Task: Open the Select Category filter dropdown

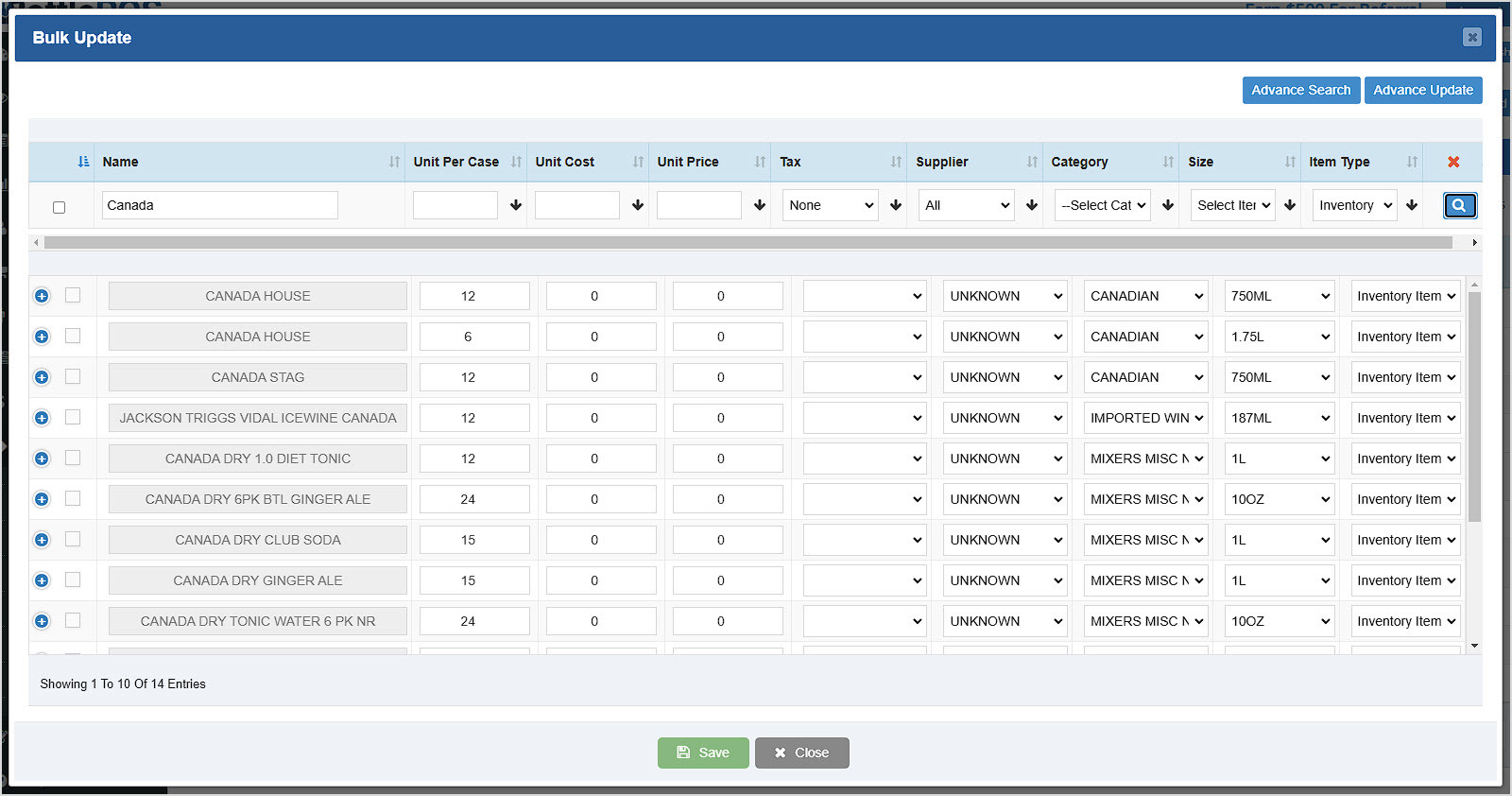Action: (x=1103, y=205)
